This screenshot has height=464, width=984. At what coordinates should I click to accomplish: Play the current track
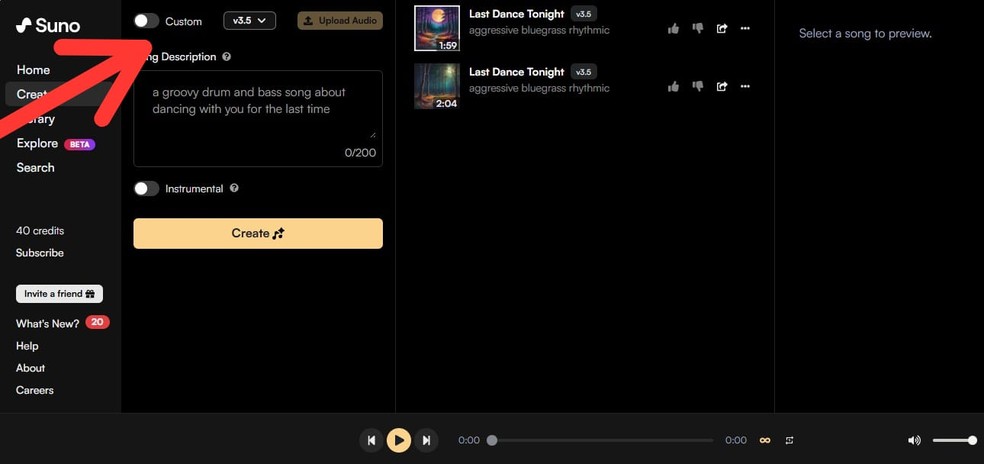(398, 440)
